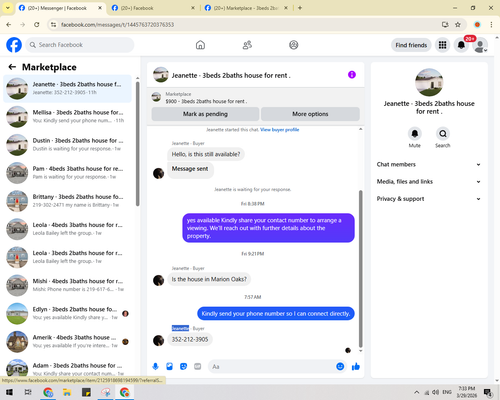Open the tab search dropdown

coord(8,8)
